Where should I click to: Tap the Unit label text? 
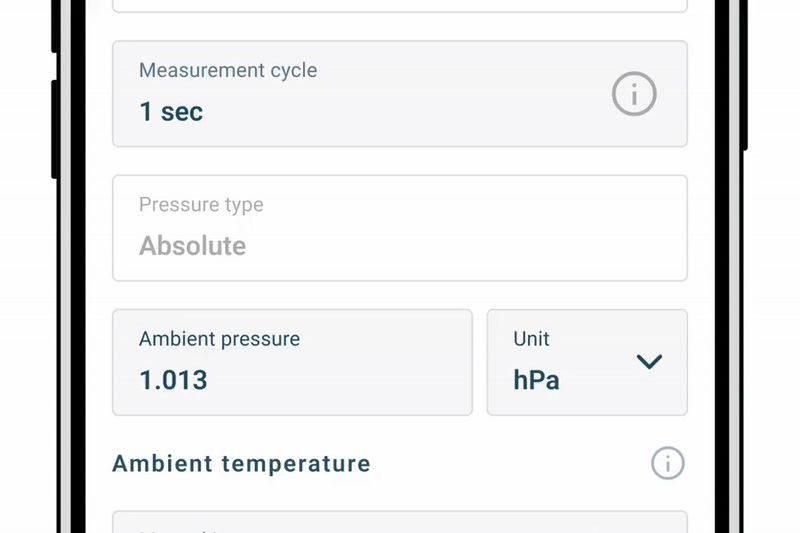pos(531,339)
